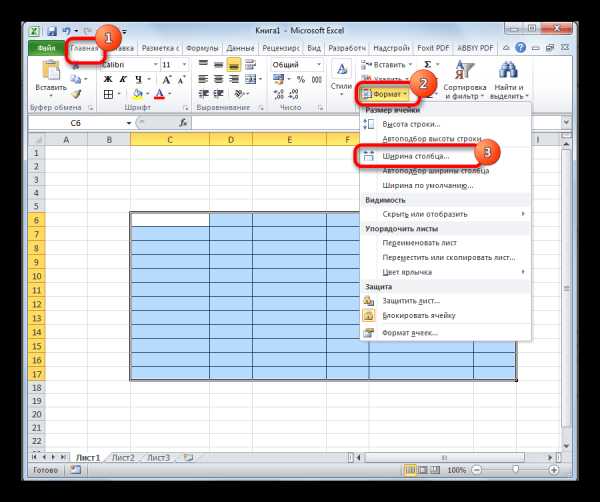This screenshot has width=600, height=502.
Task: Click the Undo arrow icon
Action: point(67,31)
